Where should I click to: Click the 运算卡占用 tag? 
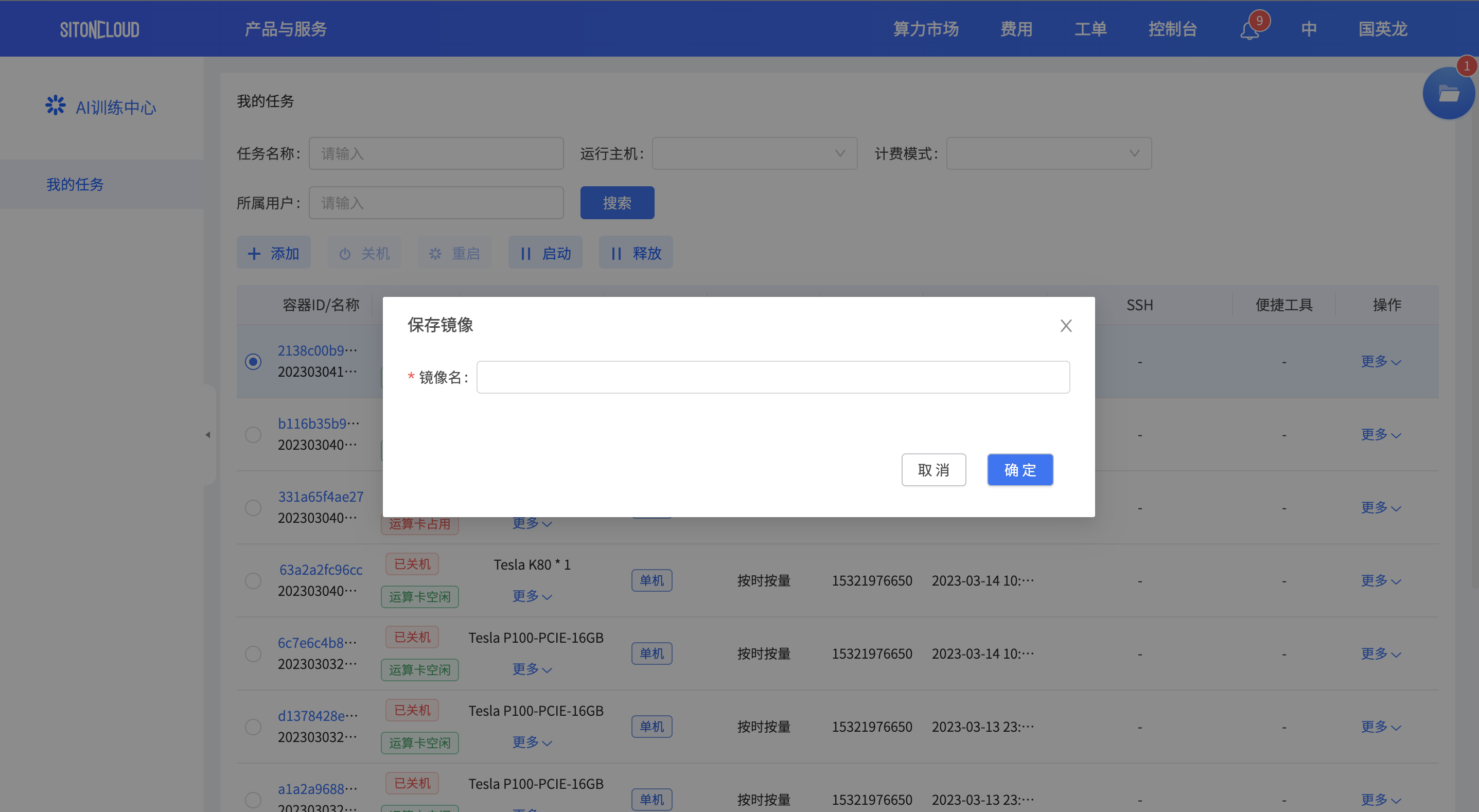pyautogui.click(x=420, y=523)
